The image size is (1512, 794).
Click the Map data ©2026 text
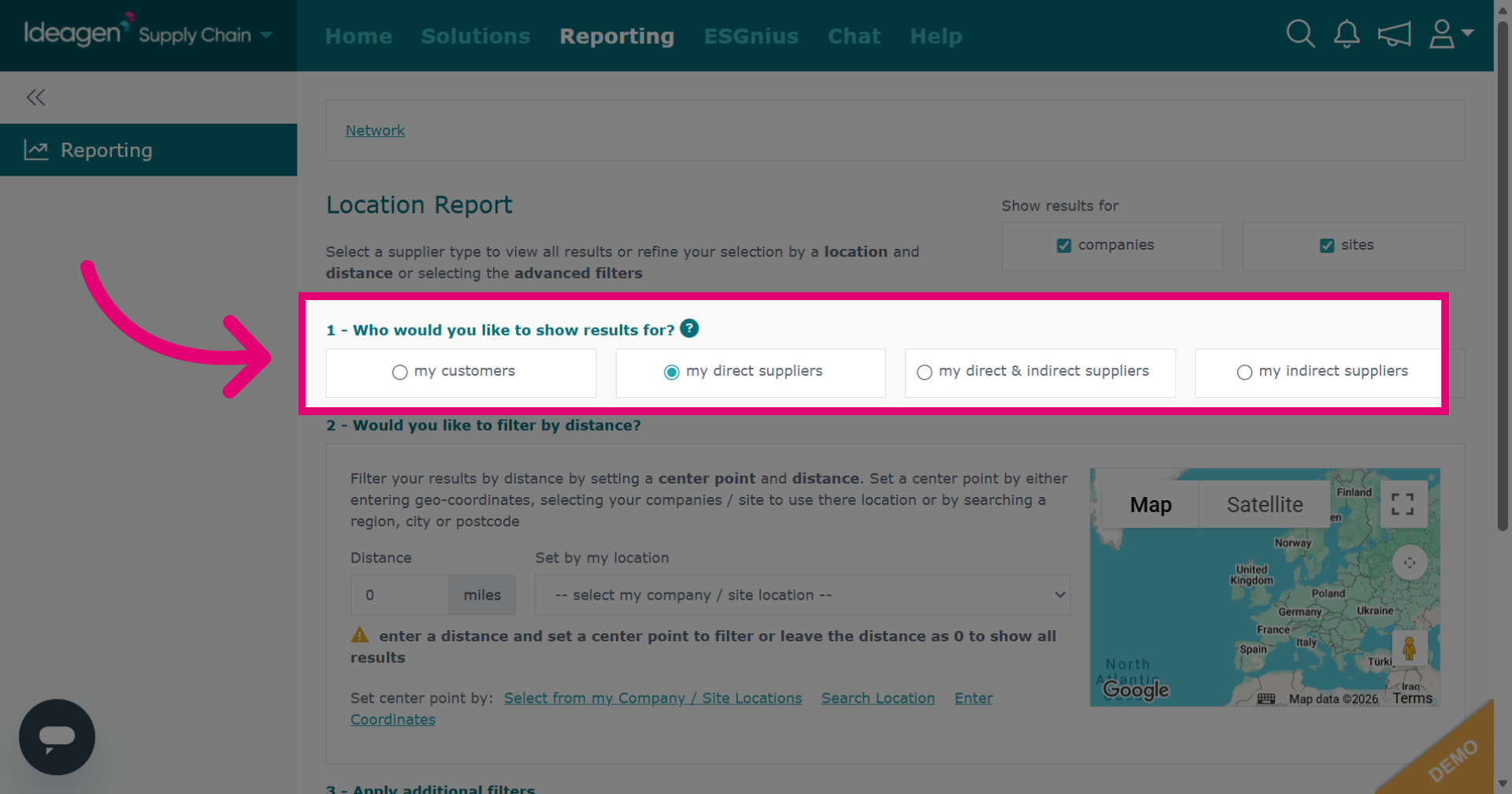(x=1333, y=699)
